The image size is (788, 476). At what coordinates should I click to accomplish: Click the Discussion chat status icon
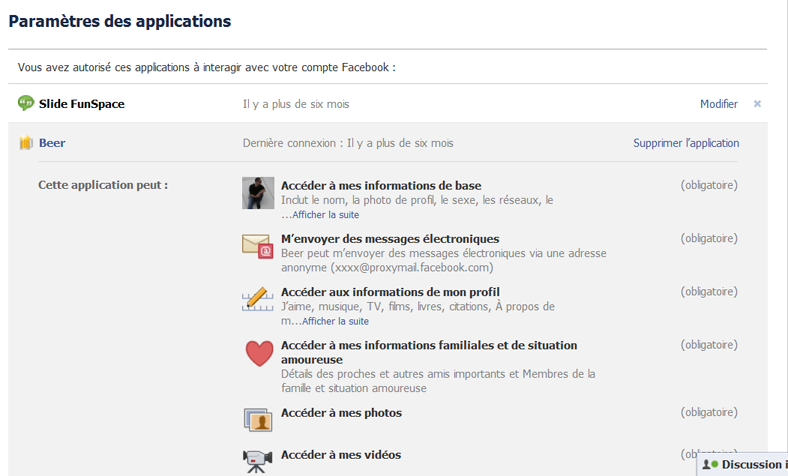[710, 464]
